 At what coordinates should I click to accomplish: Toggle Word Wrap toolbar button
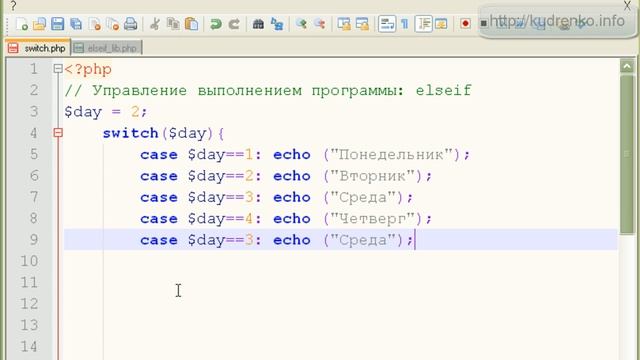(387, 24)
